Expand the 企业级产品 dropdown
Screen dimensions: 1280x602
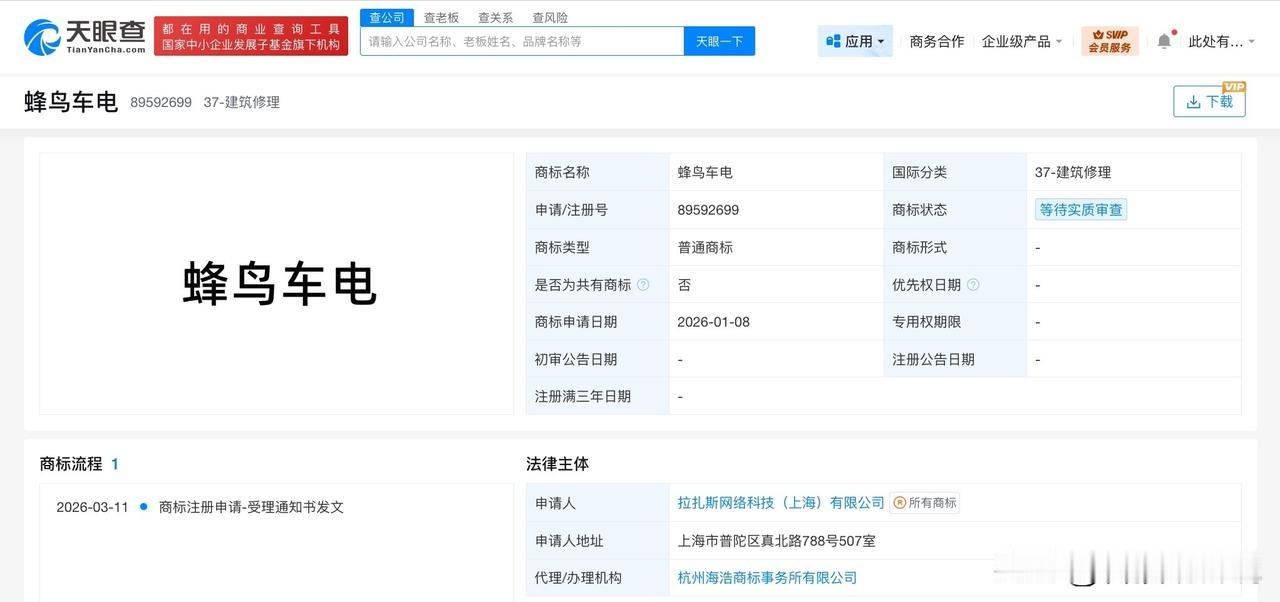pos(1022,41)
